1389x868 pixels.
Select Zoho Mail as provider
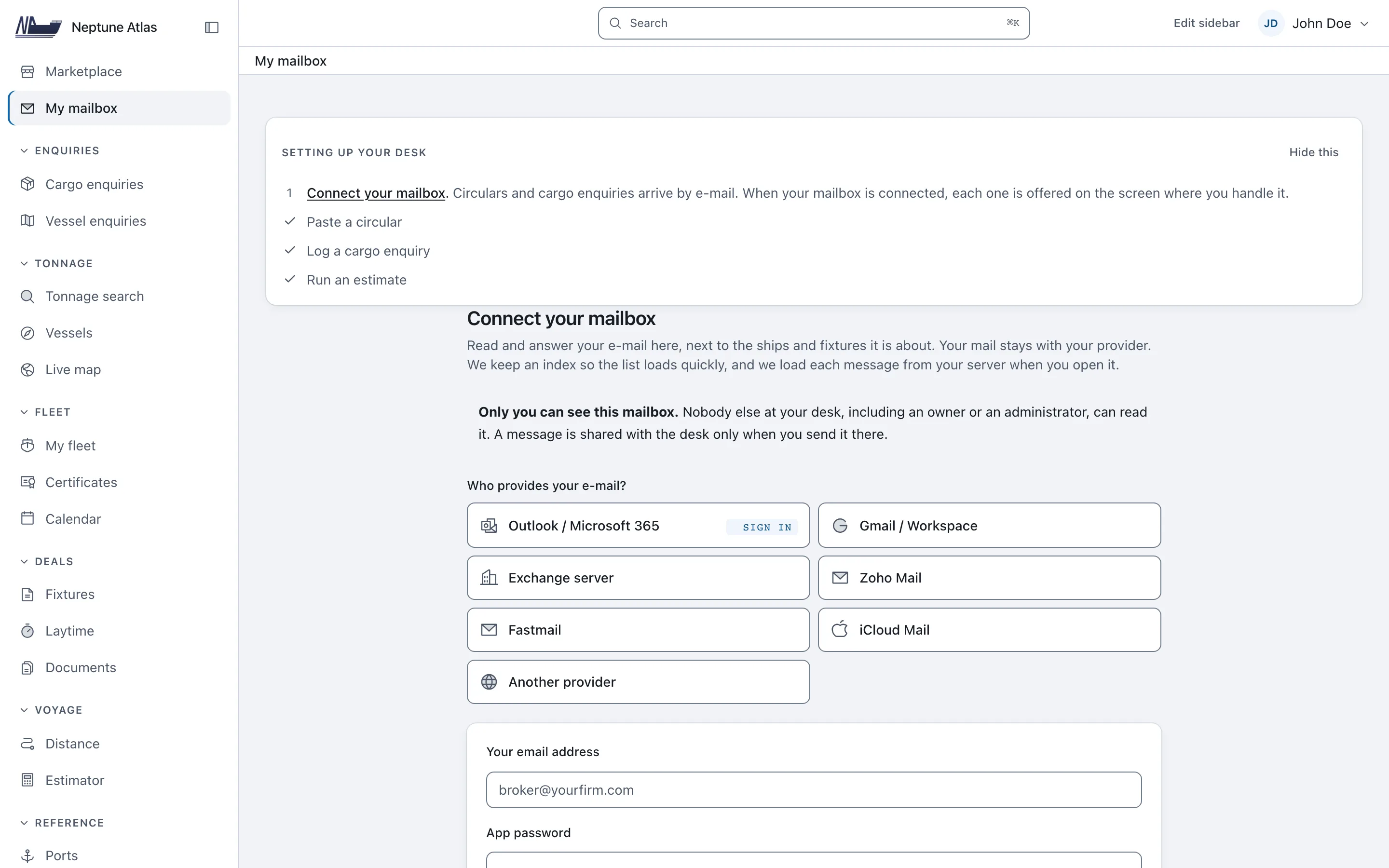[x=989, y=578]
